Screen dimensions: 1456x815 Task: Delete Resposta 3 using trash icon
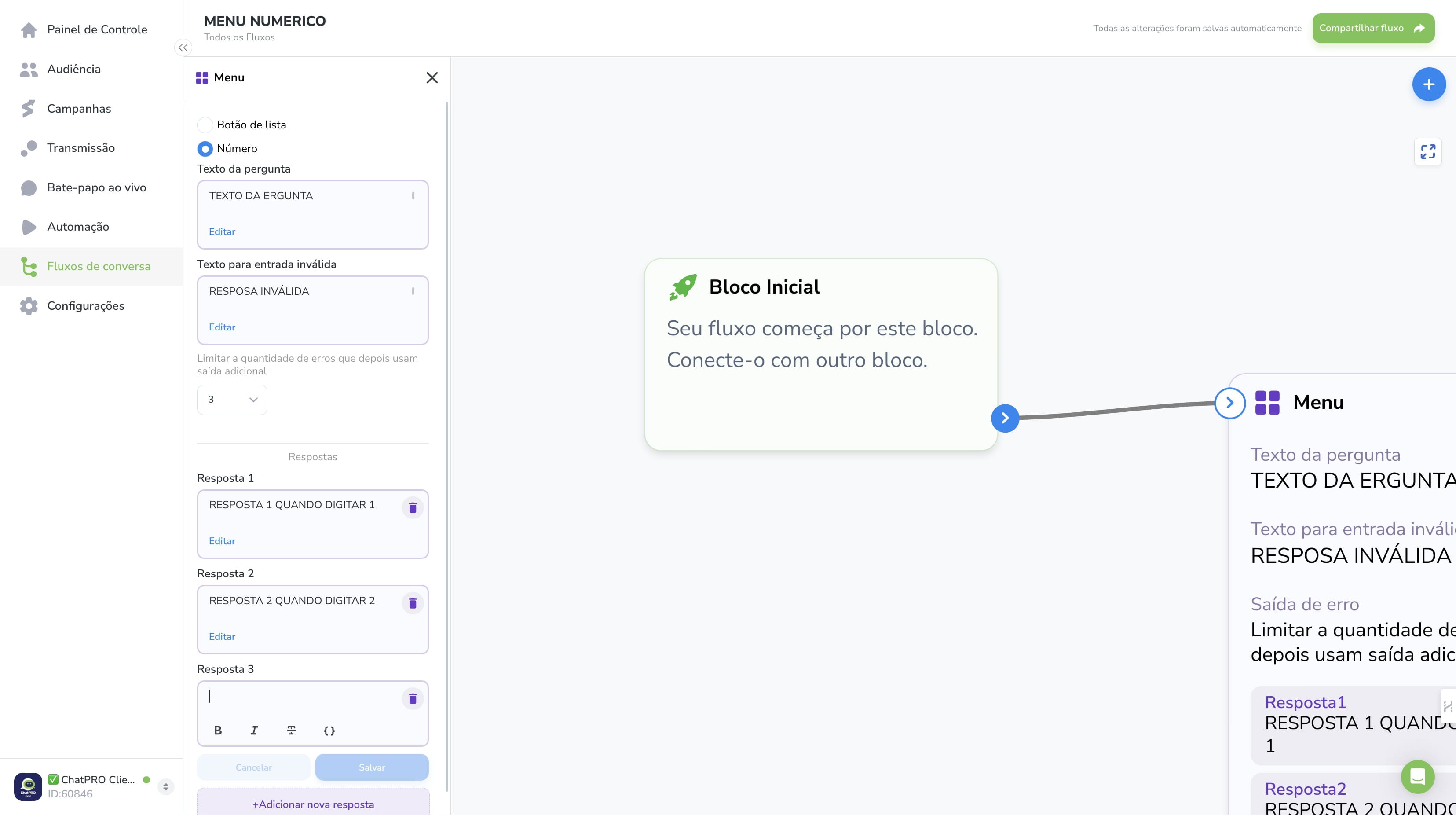point(413,698)
